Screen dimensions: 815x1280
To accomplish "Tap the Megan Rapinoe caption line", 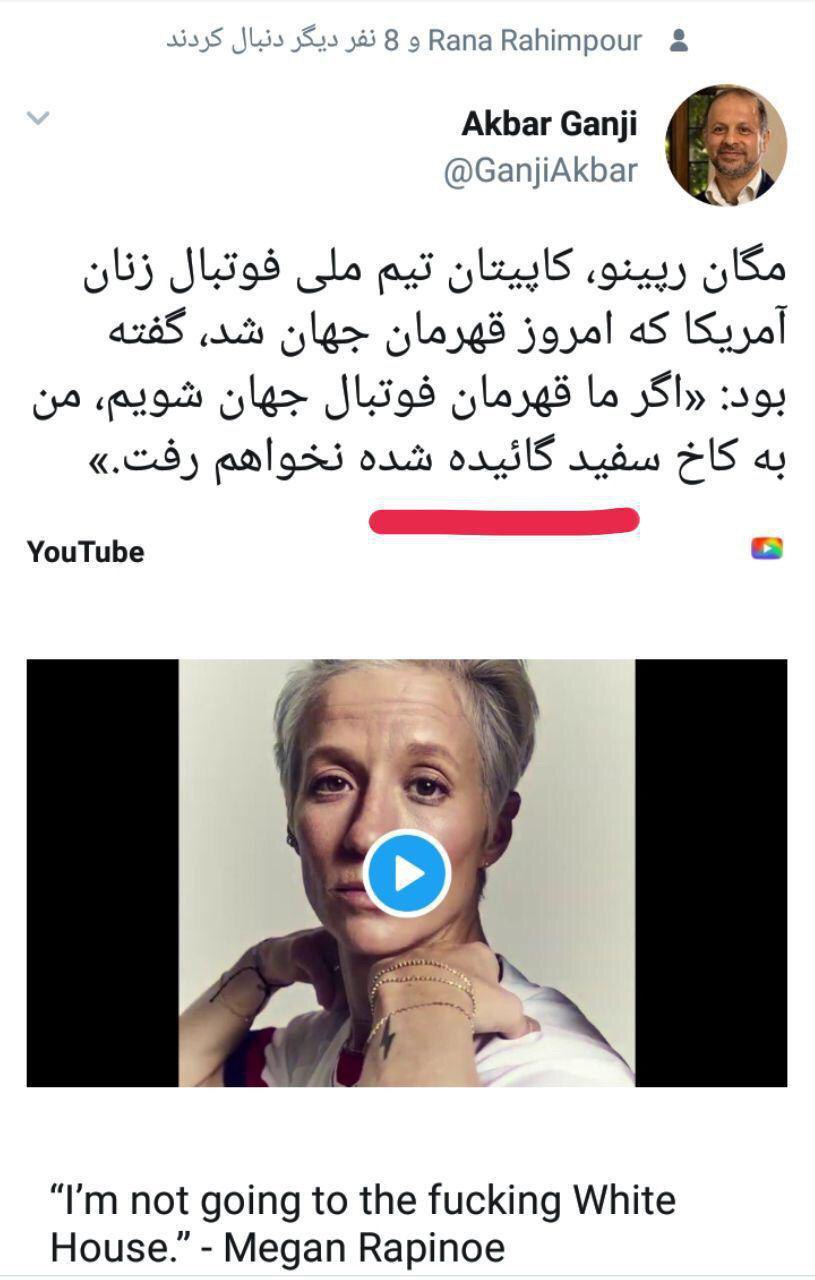I will point(278,1247).
